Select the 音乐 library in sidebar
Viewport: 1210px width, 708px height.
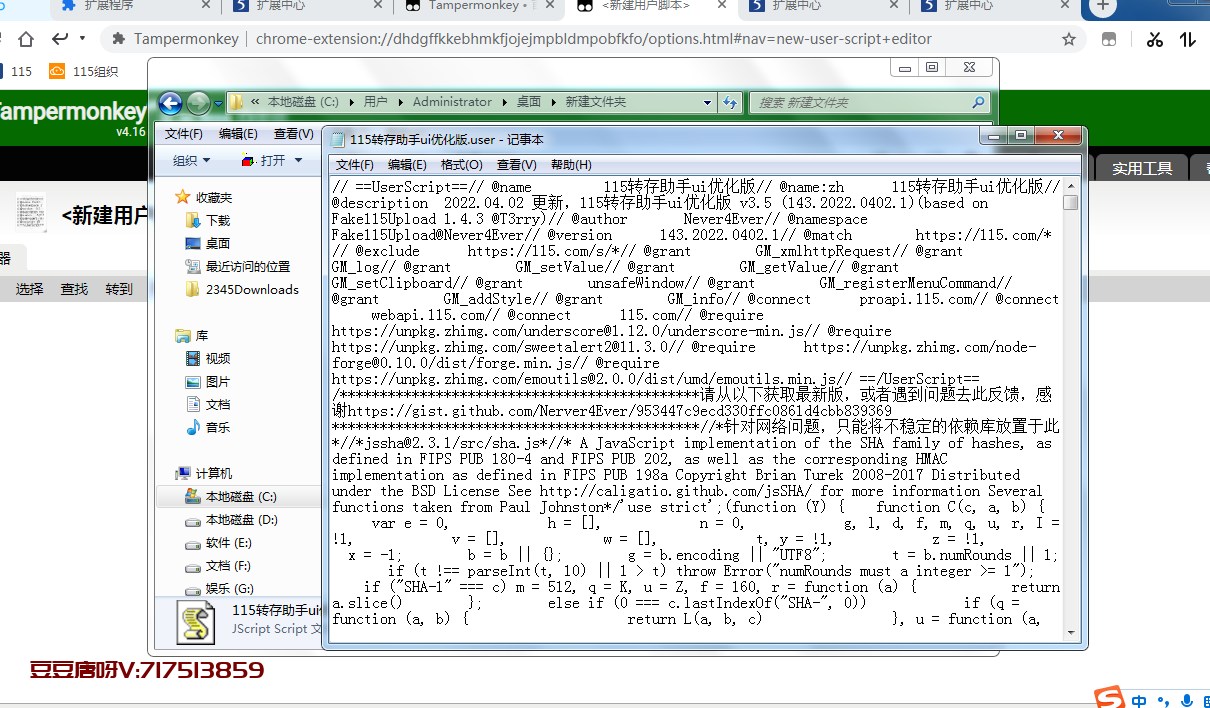click(x=217, y=427)
